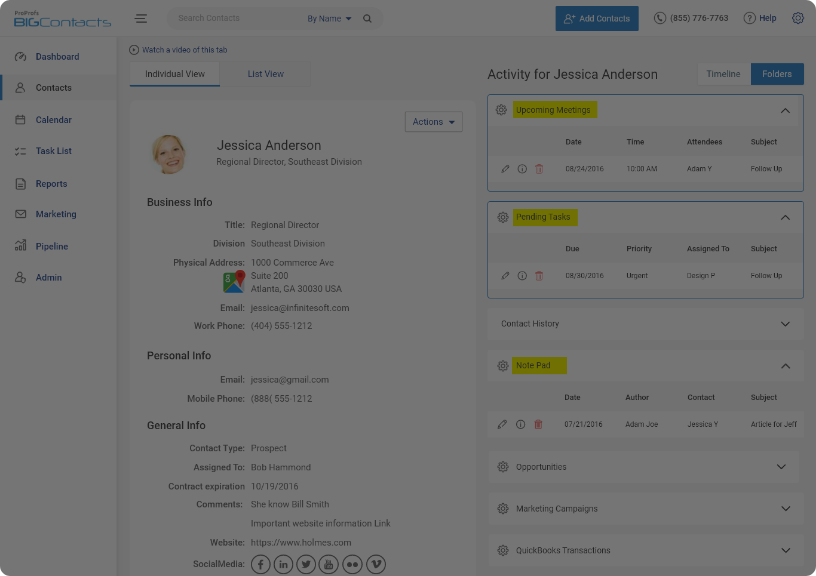Switch to the List View tab
Viewport: 816px width, 576px height.
point(264,73)
